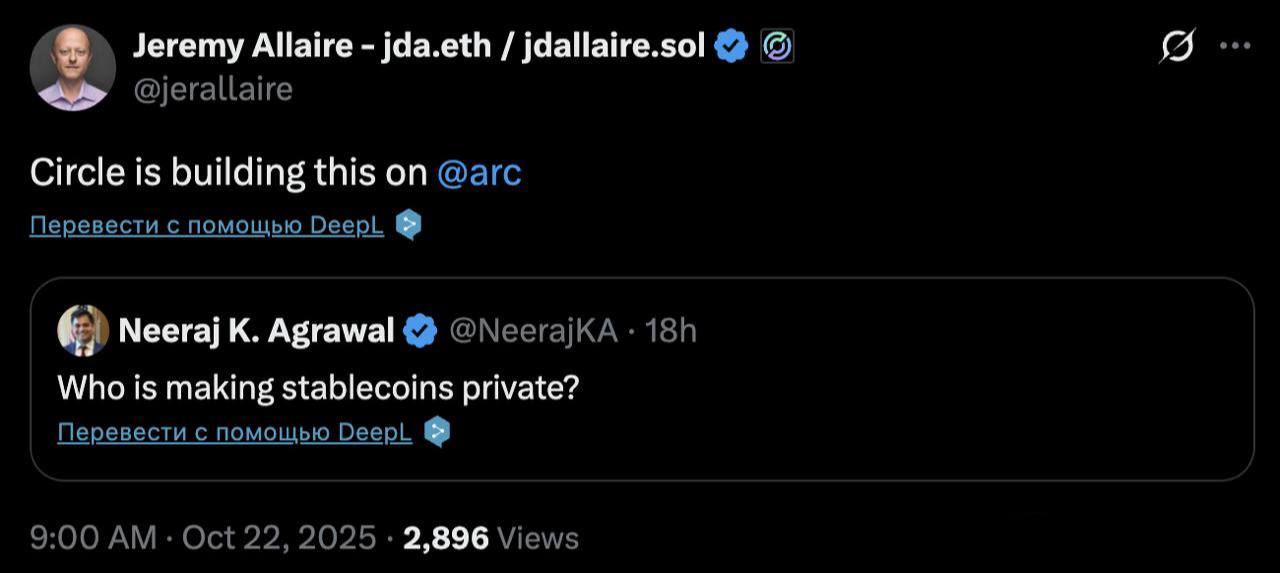Click the blue verified badge beside jdallaire.sol

click(733, 46)
